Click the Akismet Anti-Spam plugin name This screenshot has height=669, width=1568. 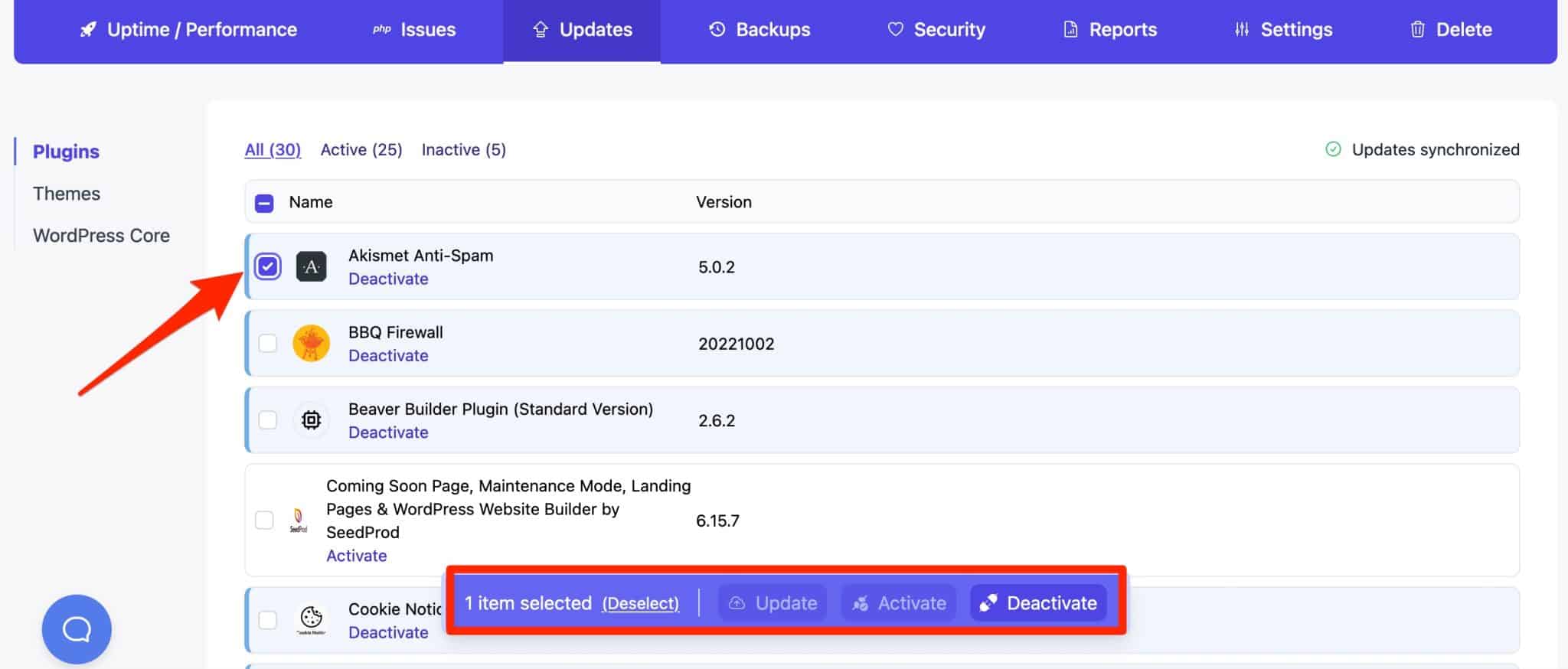point(421,256)
